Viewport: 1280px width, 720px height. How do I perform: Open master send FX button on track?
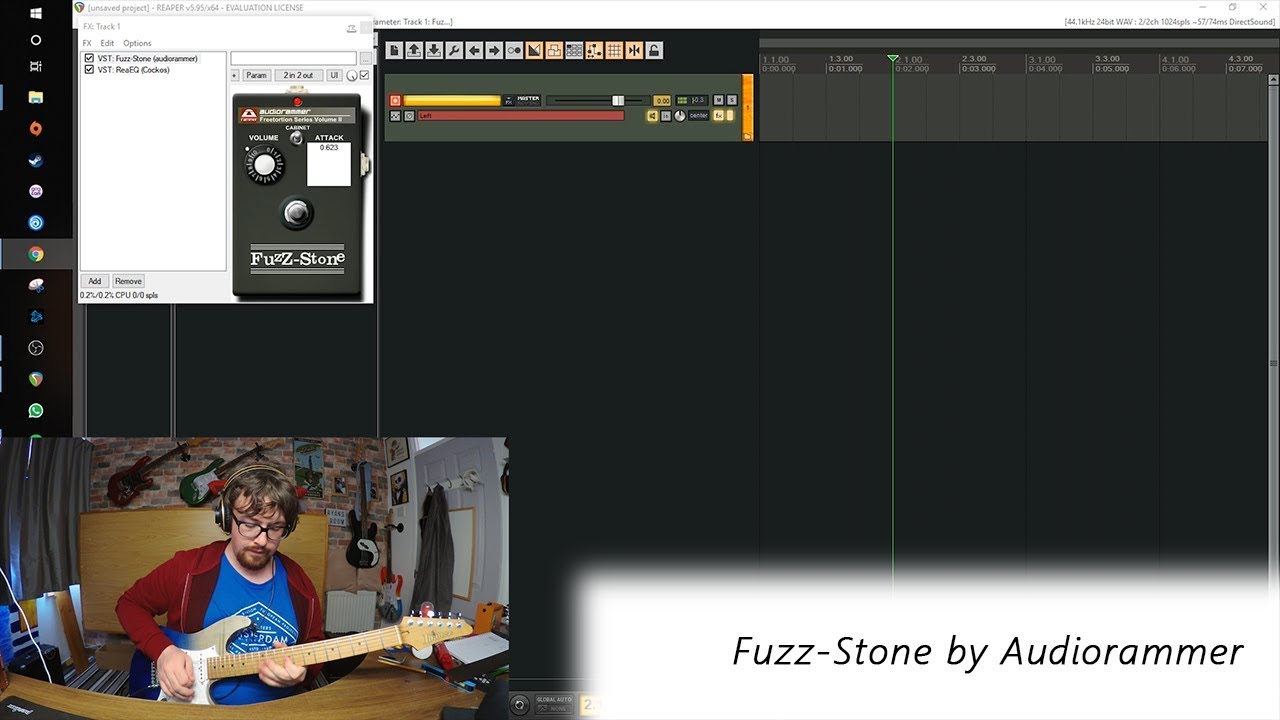click(509, 100)
